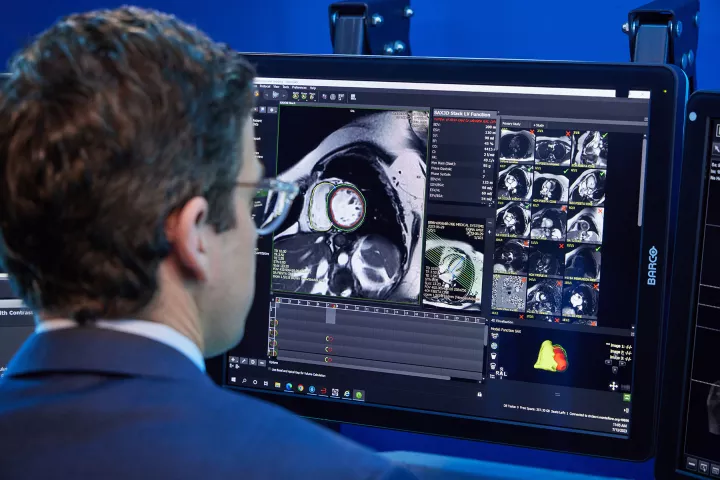Screen dimensions: 720x480
Task: Click the green icon in the lower-right status area
Action: [627, 398]
